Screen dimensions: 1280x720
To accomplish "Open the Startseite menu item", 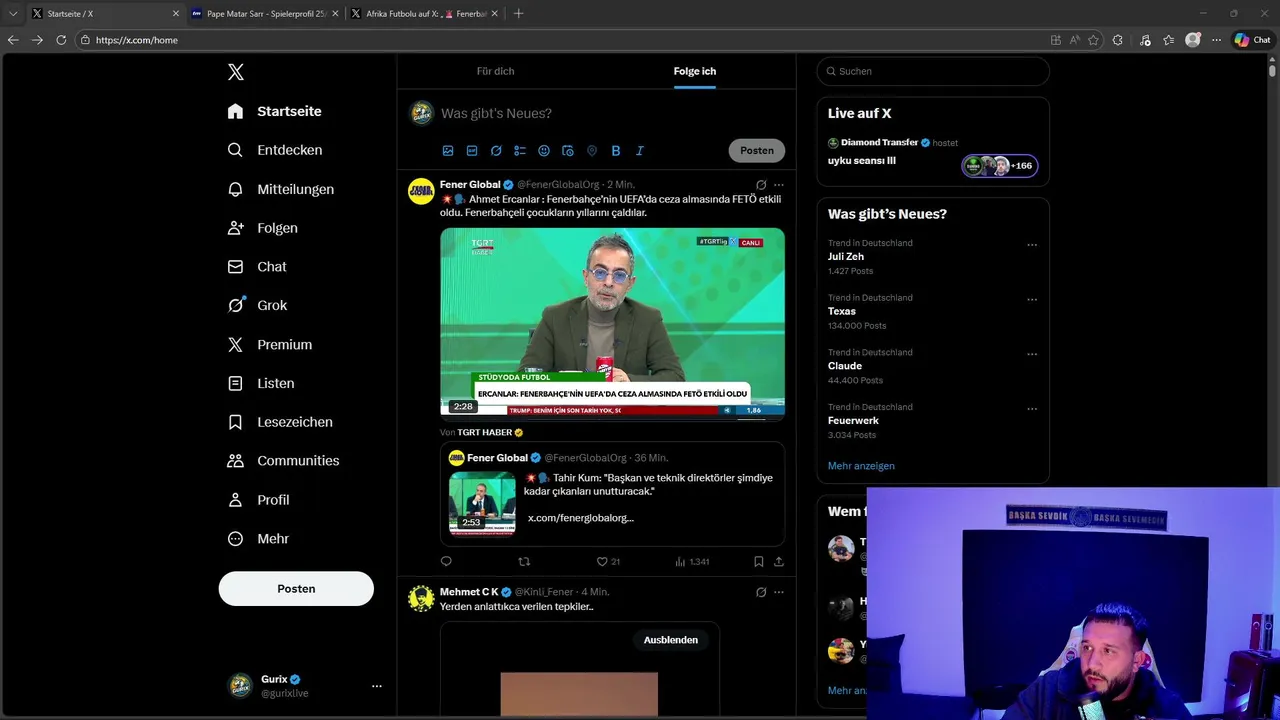I will click(x=274, y=111).
